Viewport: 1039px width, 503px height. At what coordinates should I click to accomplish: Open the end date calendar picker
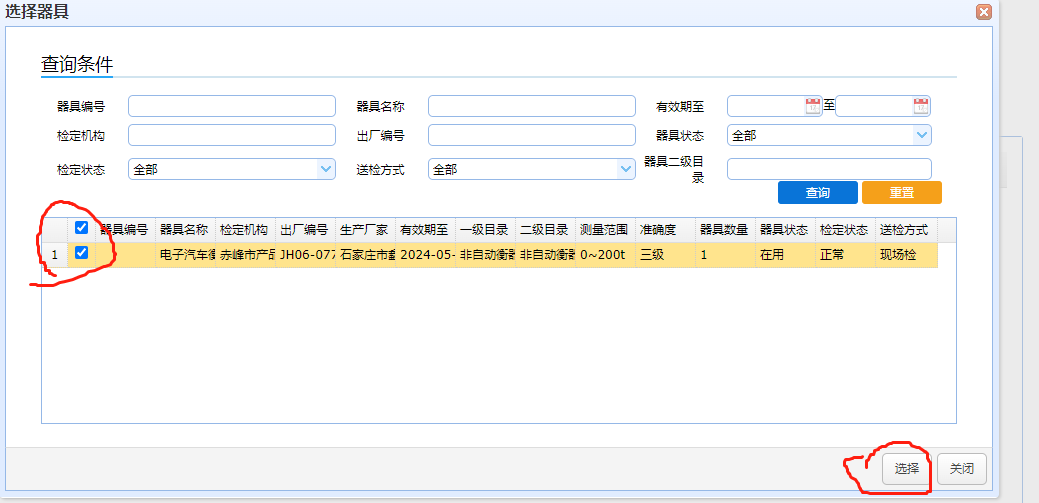(921, 106)
